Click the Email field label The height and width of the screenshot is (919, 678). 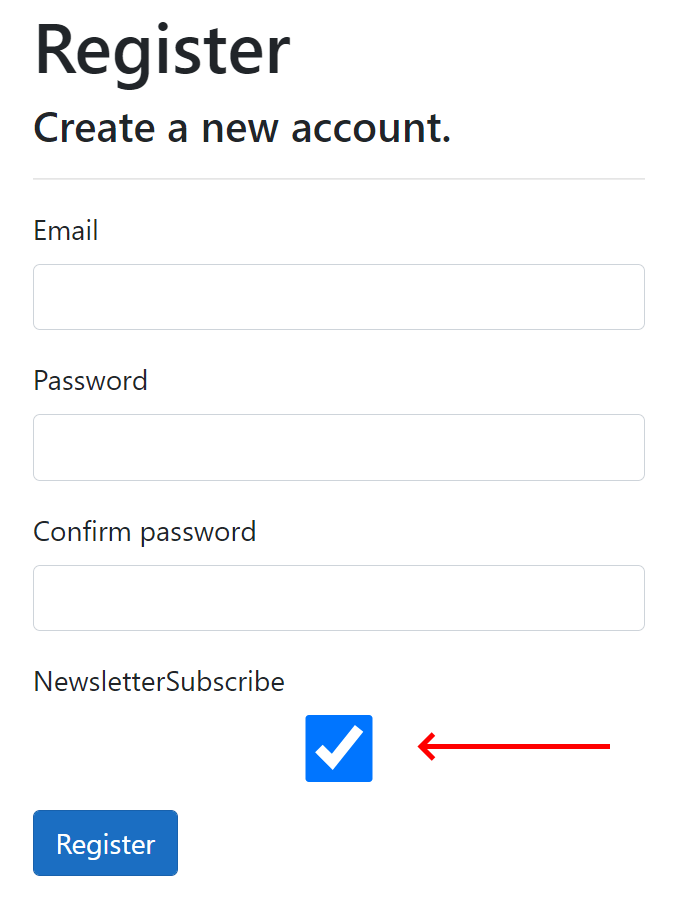click(65, 231)
